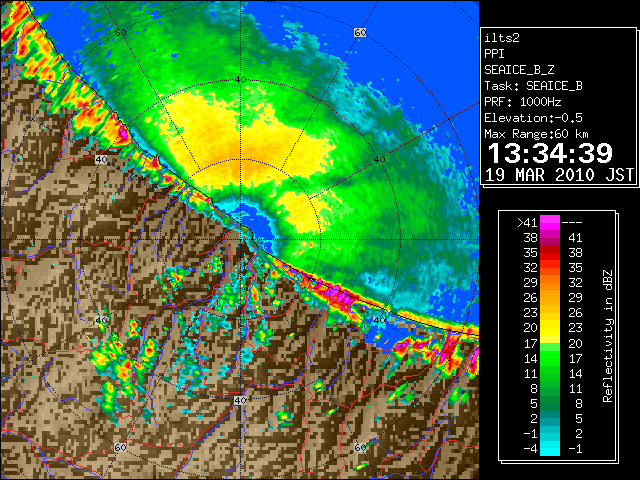Select the '17' label in legend left column

click(531, 343)
